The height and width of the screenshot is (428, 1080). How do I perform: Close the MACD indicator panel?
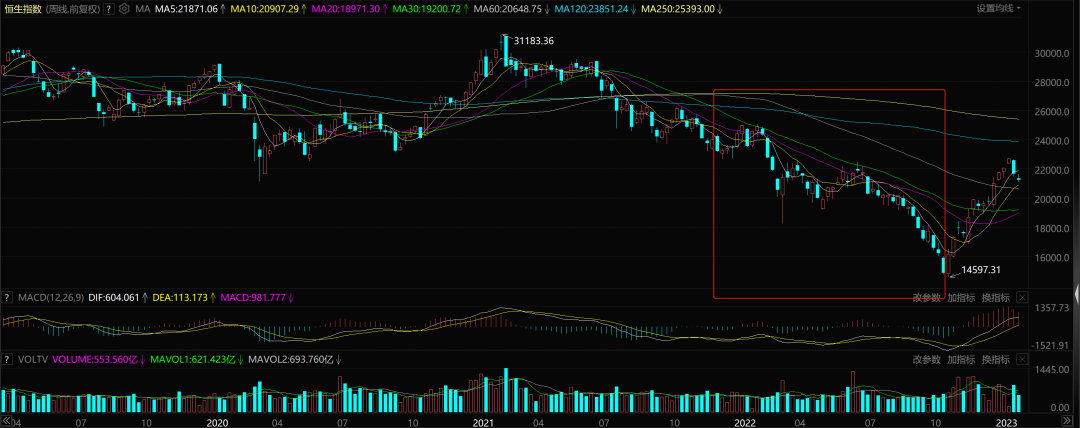tap(1022, 298)
